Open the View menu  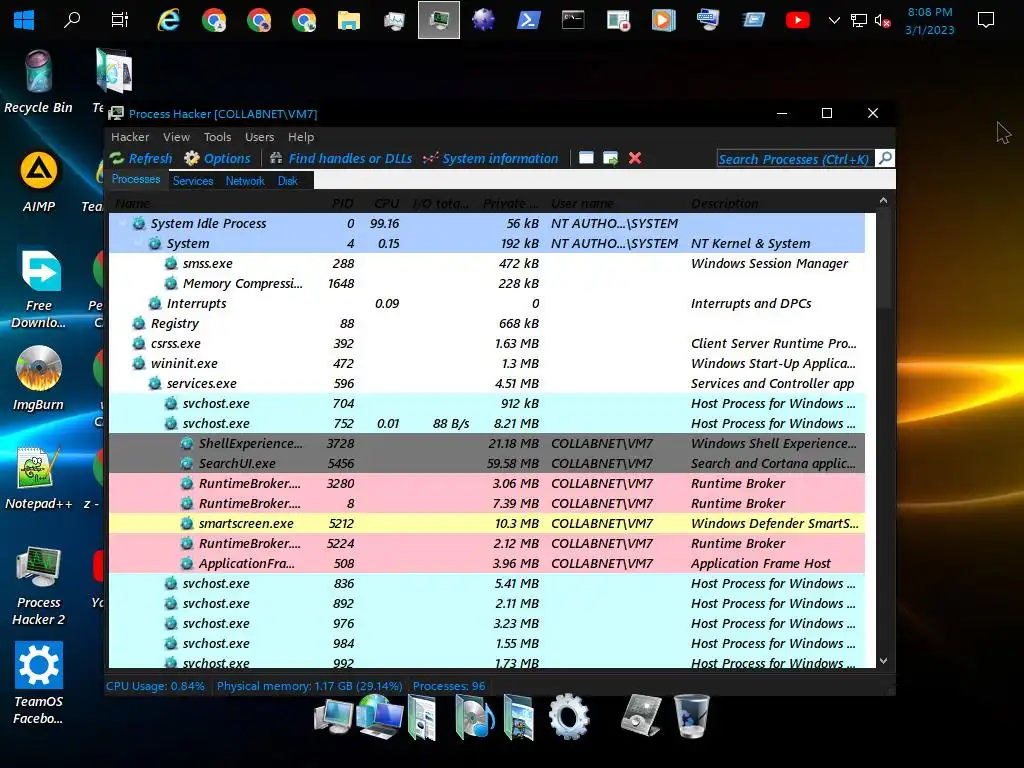click(x=176, y=137)
